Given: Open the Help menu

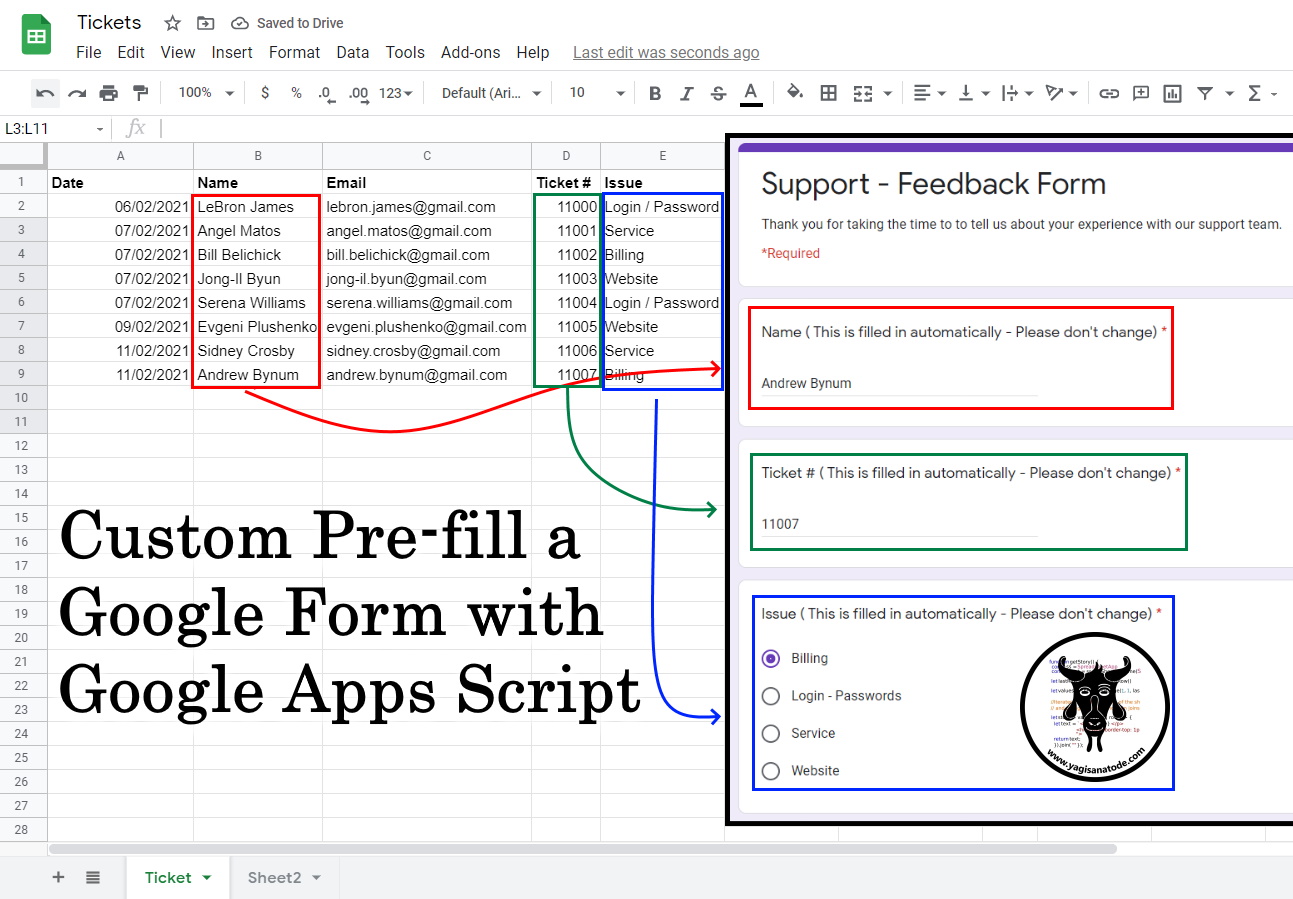Looking at the screenshot, I should pyautogui.click(x=533, y=52).
